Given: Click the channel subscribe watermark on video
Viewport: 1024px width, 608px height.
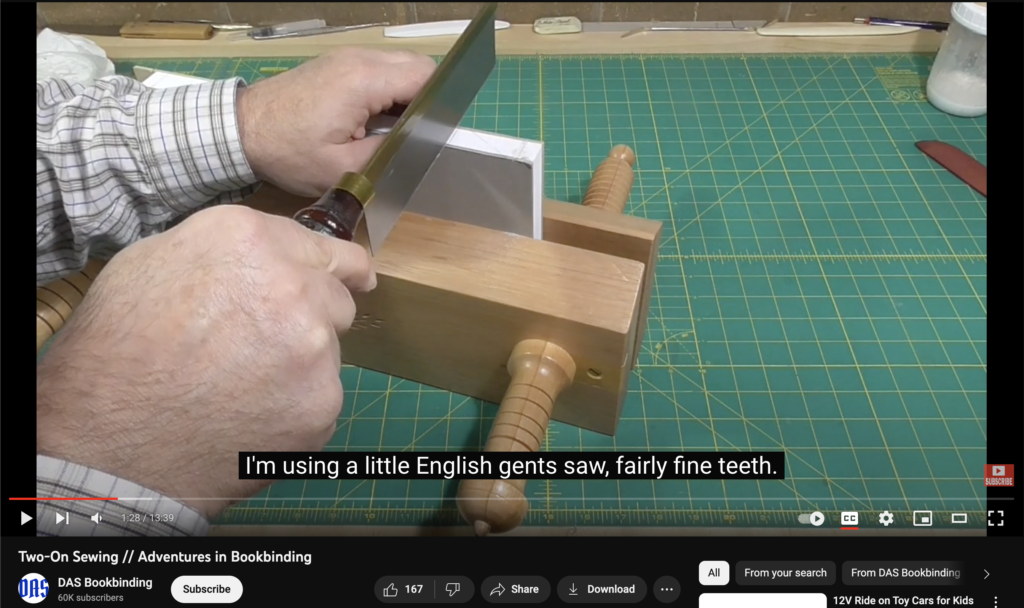Looking at the screenshot, I should [999, 475].
